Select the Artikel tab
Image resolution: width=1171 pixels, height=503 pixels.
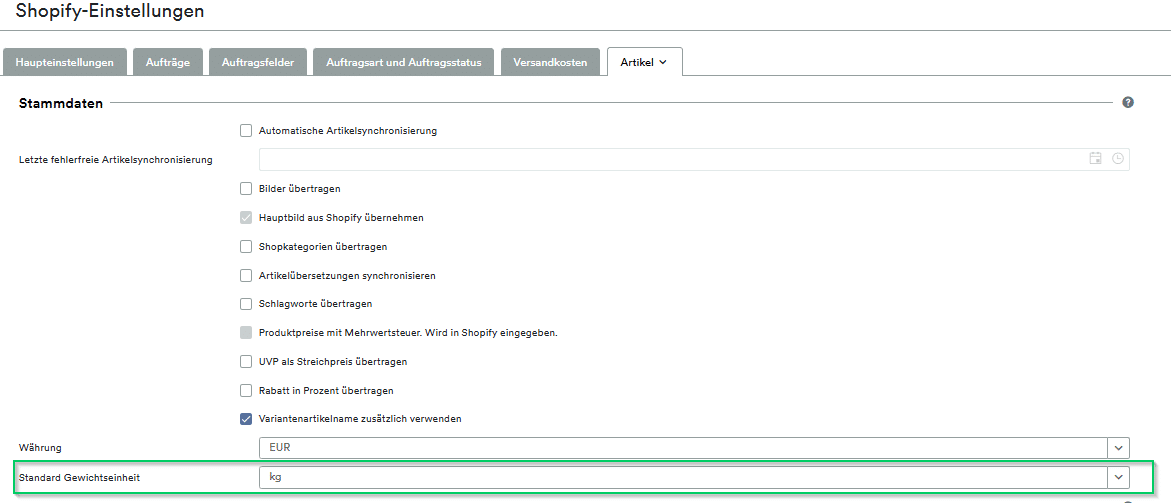644,63
